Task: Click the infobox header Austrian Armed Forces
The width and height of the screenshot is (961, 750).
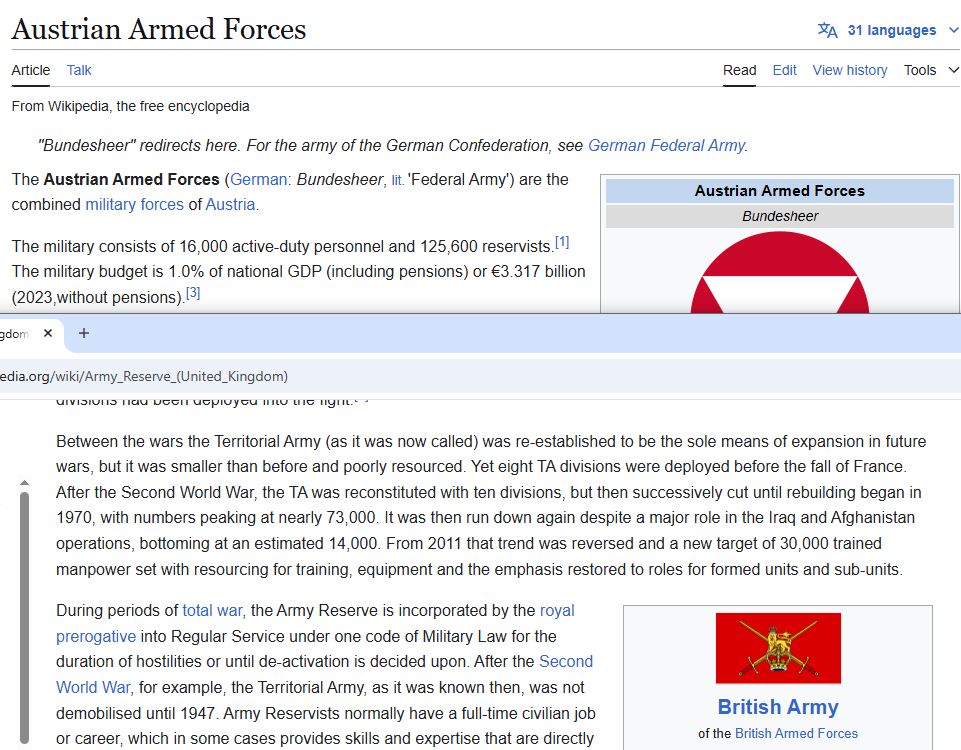Action: [780, 191]
